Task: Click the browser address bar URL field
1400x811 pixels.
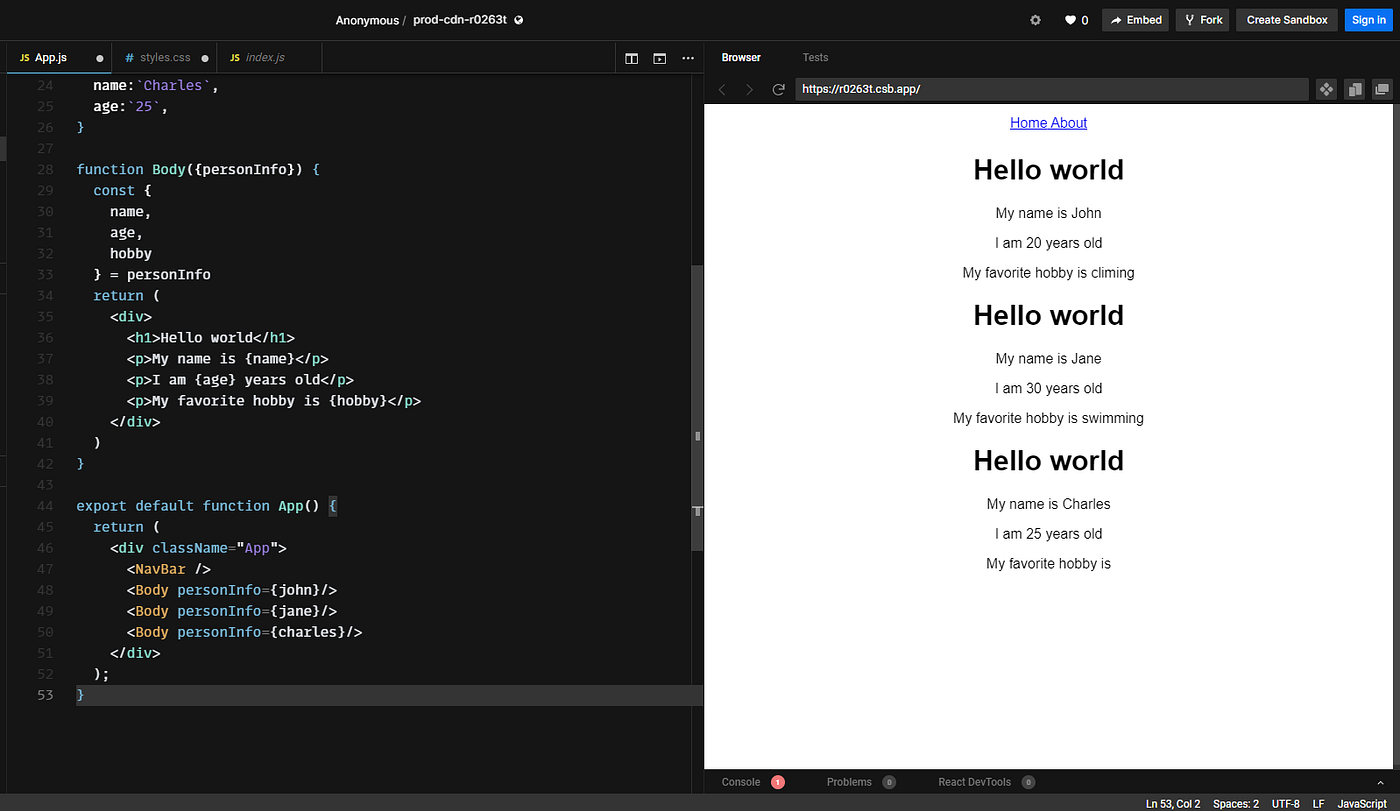Action: [1050, 89]
